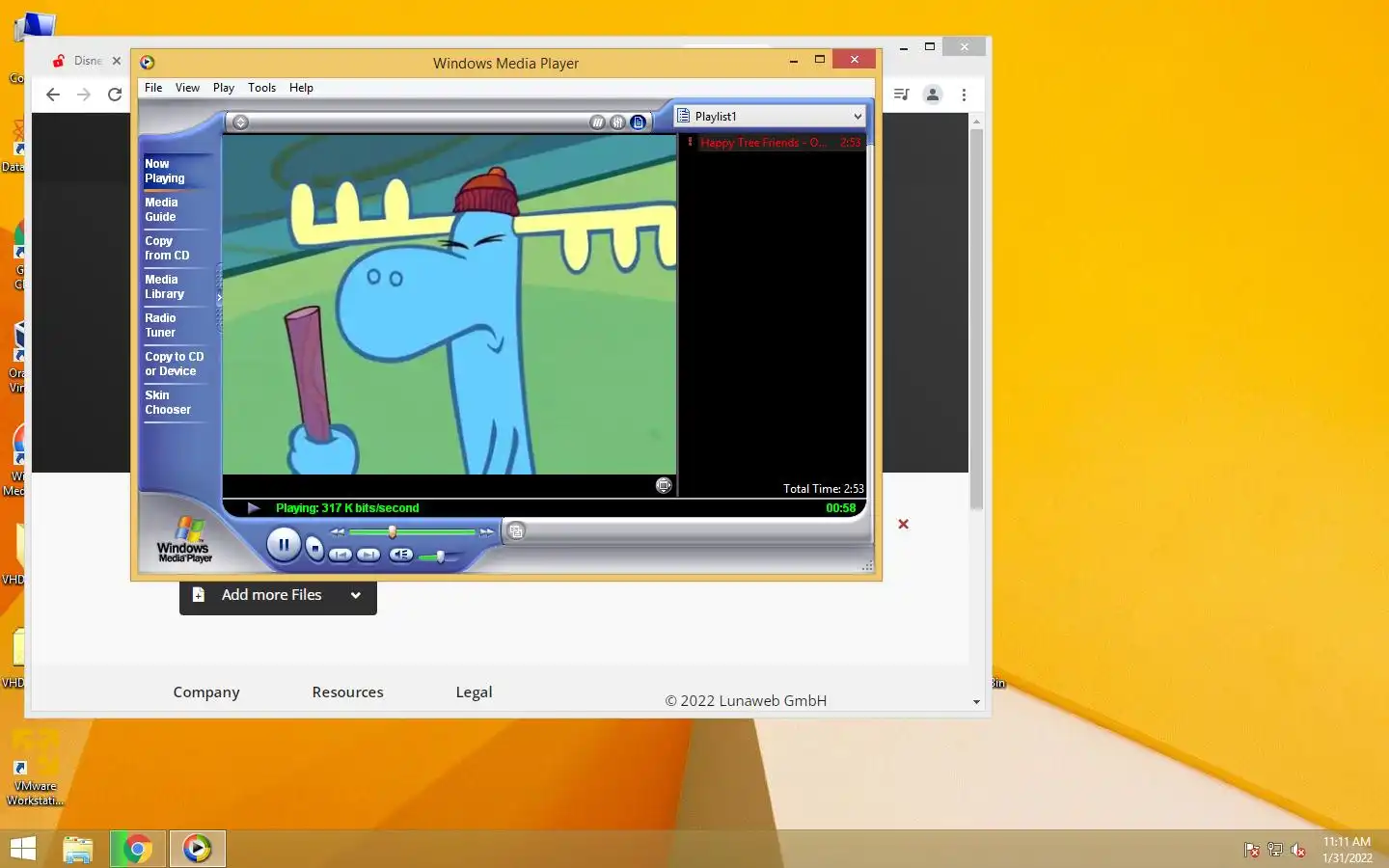Switch the video to full screen view
Image resolution: width=1389 pixels, height=868 pixels.
pyautogui.click(x=664, y=485)
